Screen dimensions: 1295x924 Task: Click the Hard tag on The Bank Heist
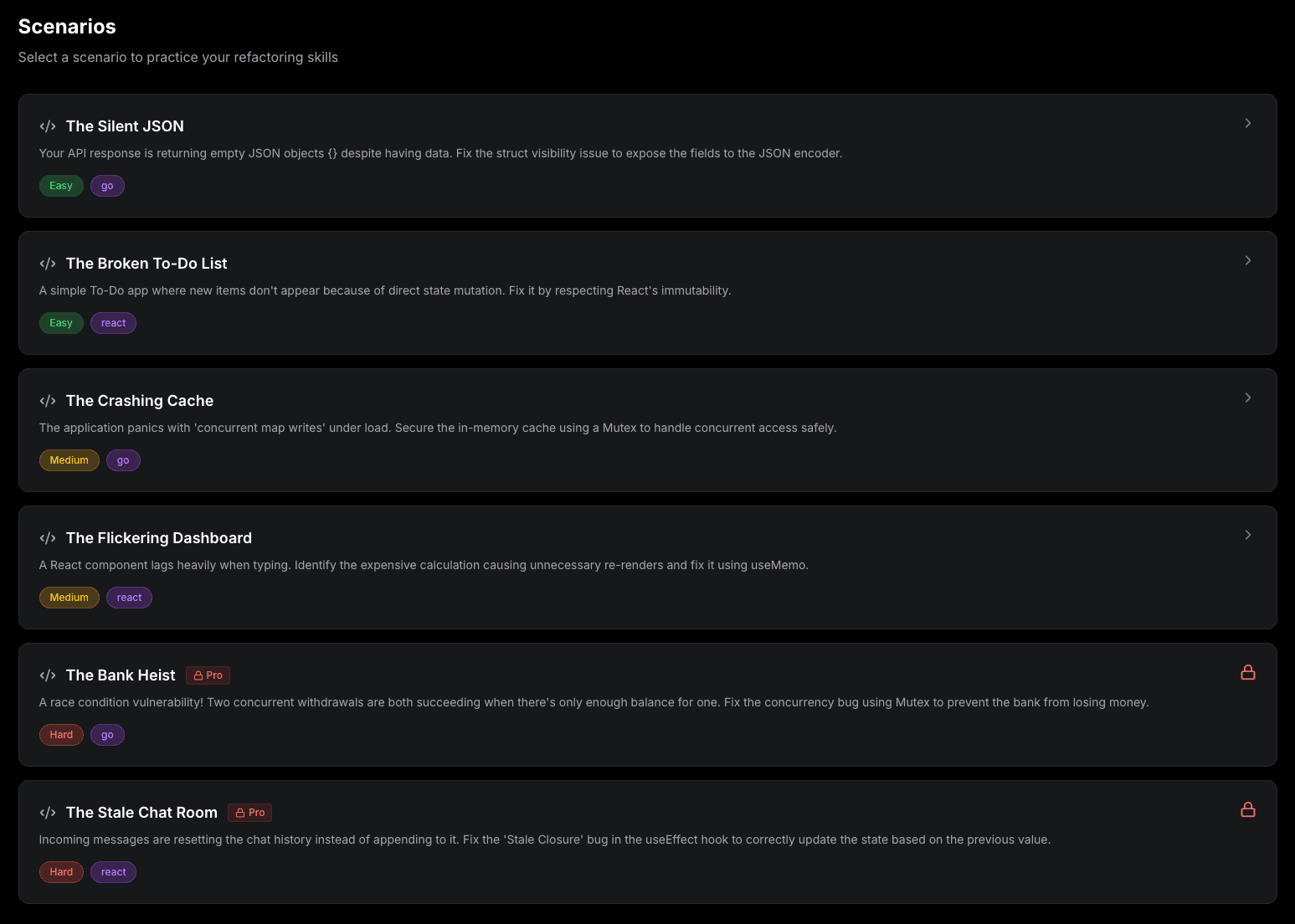pyautogui.click(x=61, y=735)
